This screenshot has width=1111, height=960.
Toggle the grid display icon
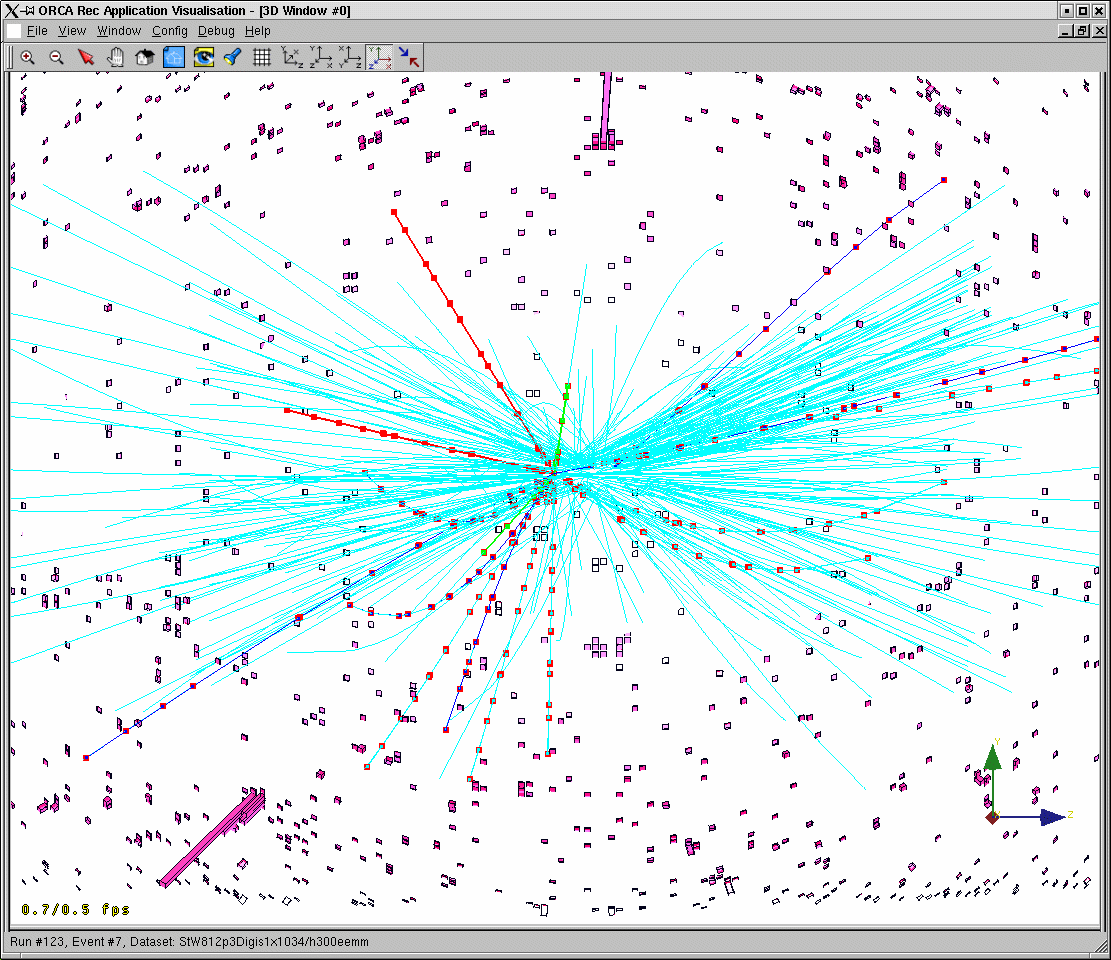[x=262, y=57]
